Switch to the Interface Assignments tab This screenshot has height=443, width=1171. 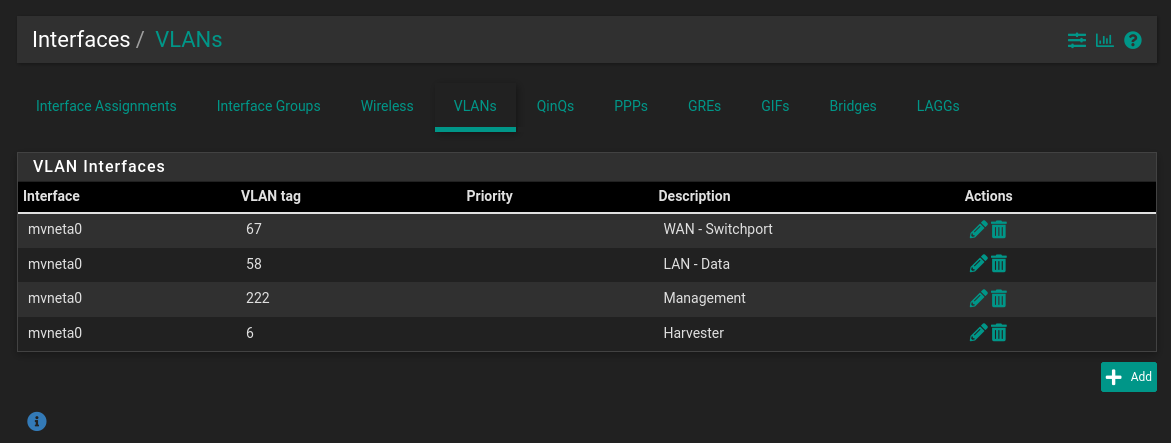click(x=106, y=106)
